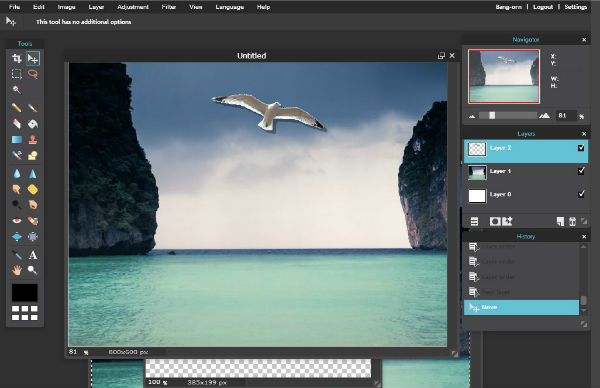Select the Bloat tool
The width and height of the screenshot is (600, 388).
[16, 237]
